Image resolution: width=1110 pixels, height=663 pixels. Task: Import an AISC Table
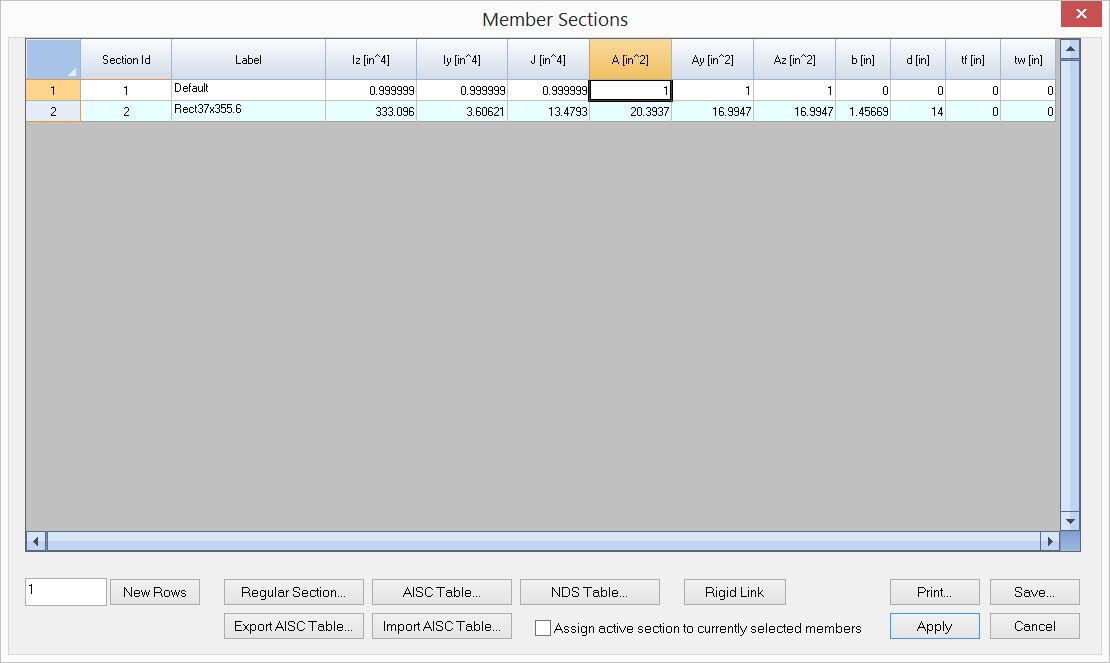pyautogui.click(x=441, y=626)
